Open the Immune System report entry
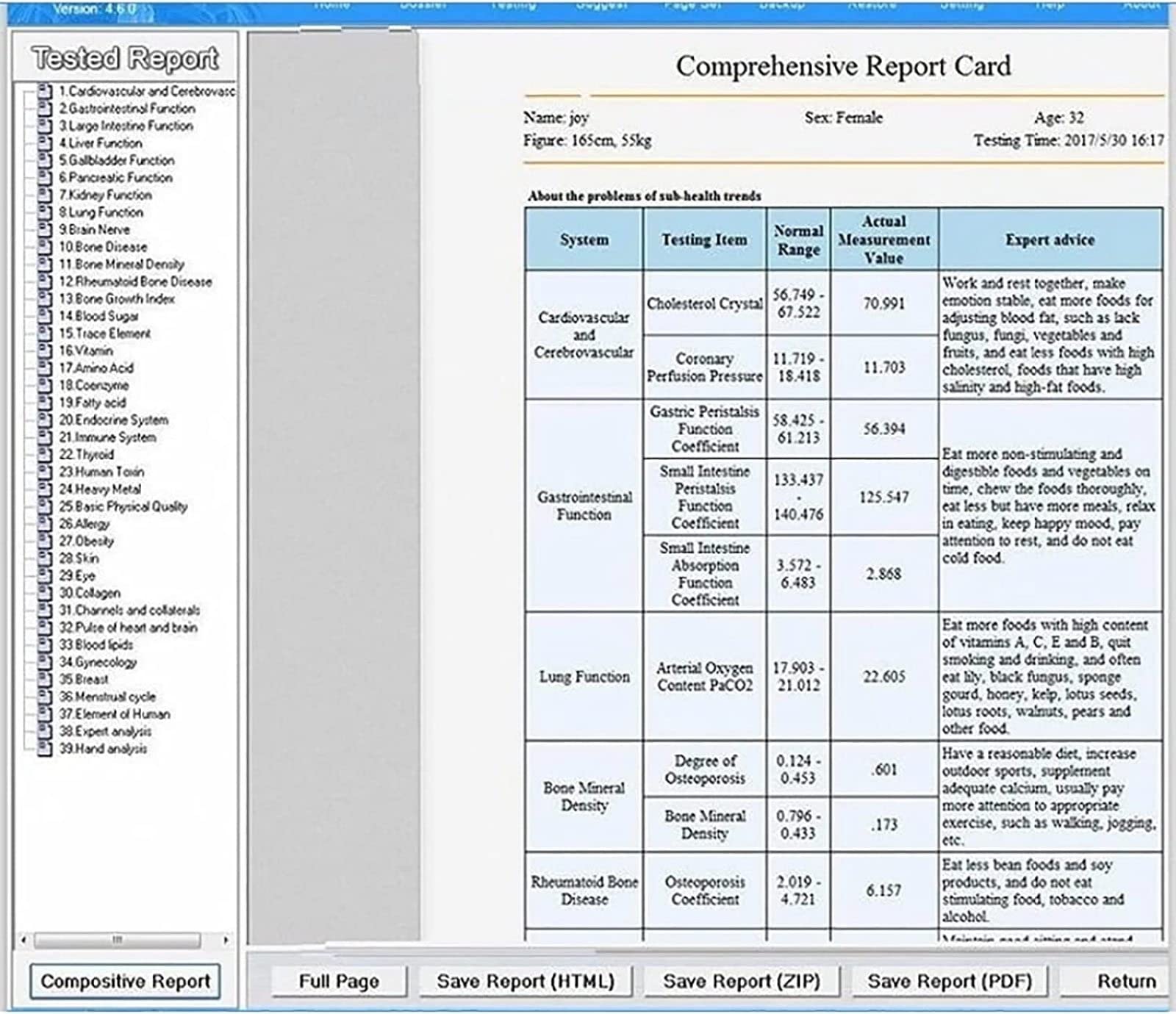Screen dimensions: 1176x1014 (107, 437)
